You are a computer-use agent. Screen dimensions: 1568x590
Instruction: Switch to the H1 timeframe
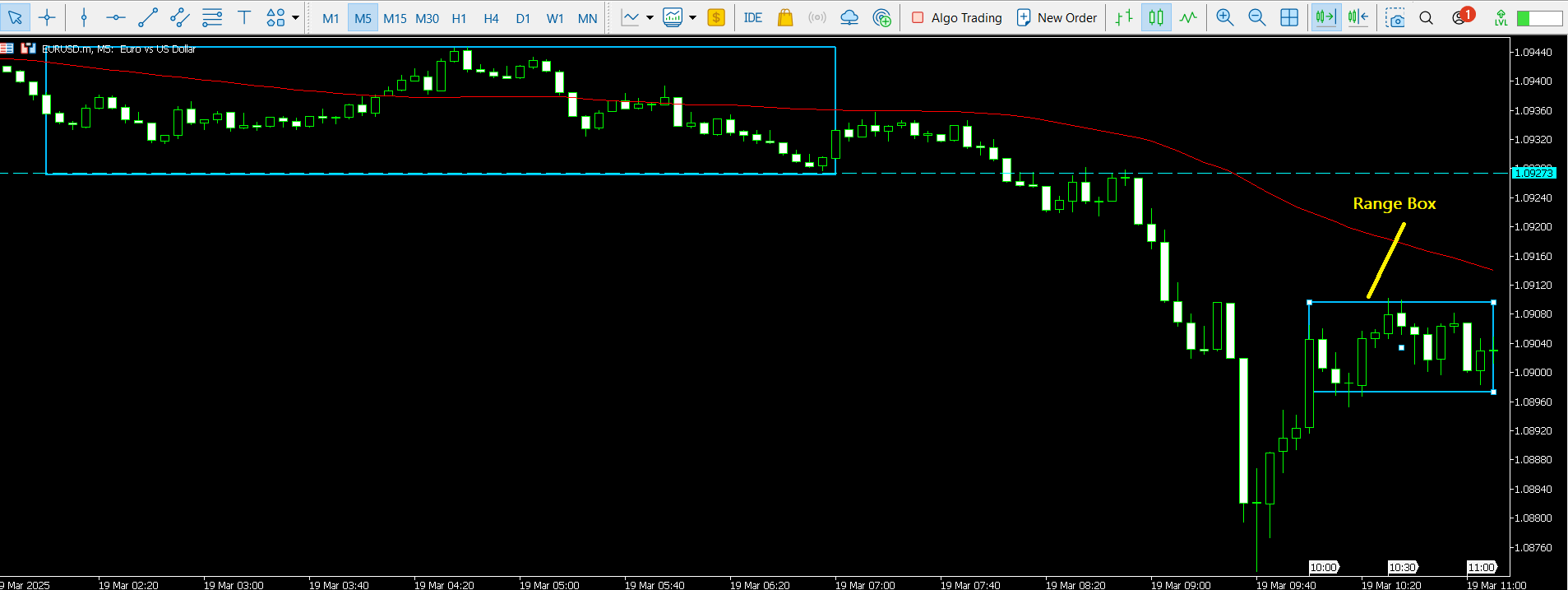point(459,18)
